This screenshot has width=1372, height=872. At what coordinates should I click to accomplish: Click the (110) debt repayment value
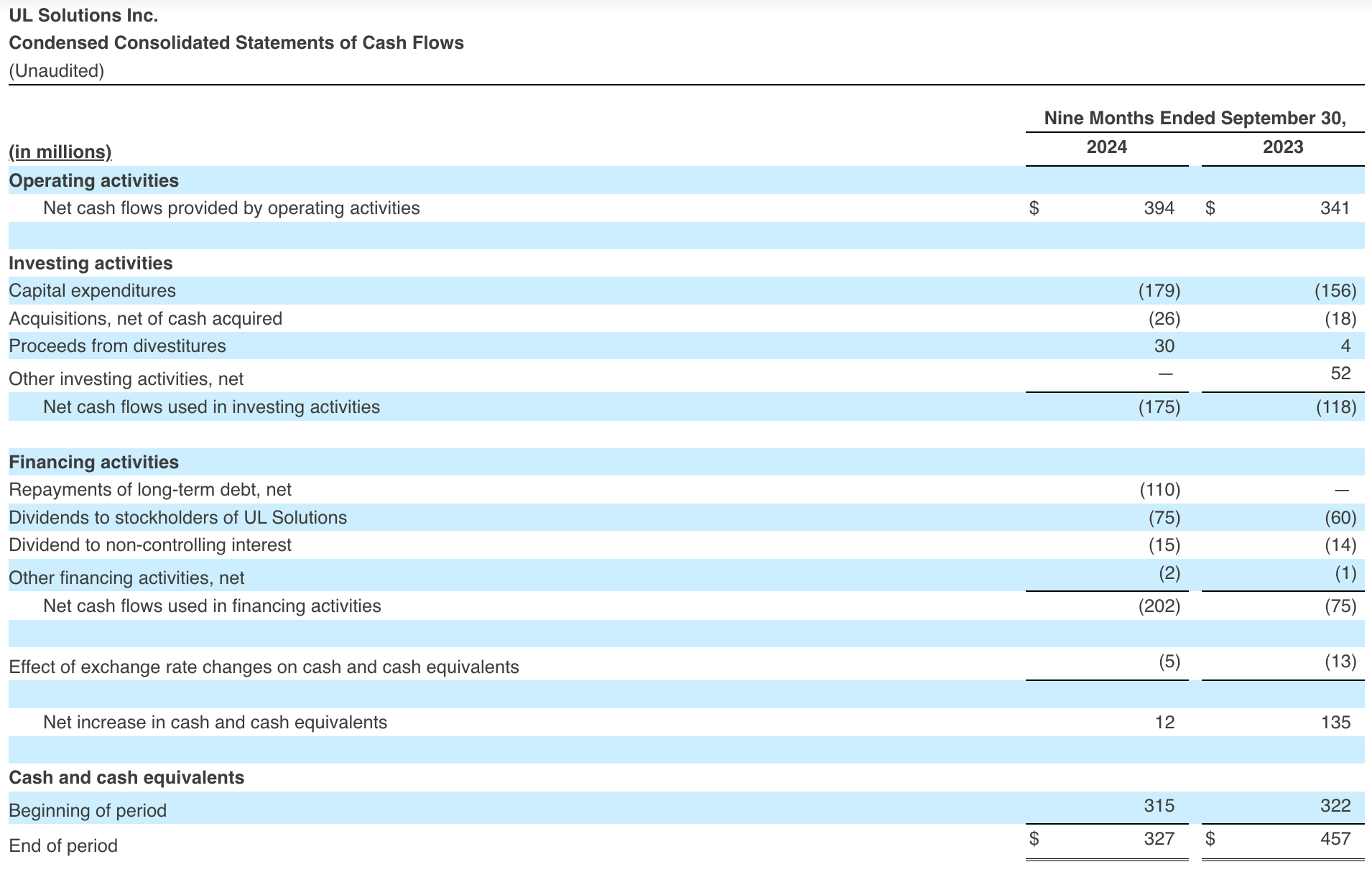pyautogui.click(x=1160, y=490)
